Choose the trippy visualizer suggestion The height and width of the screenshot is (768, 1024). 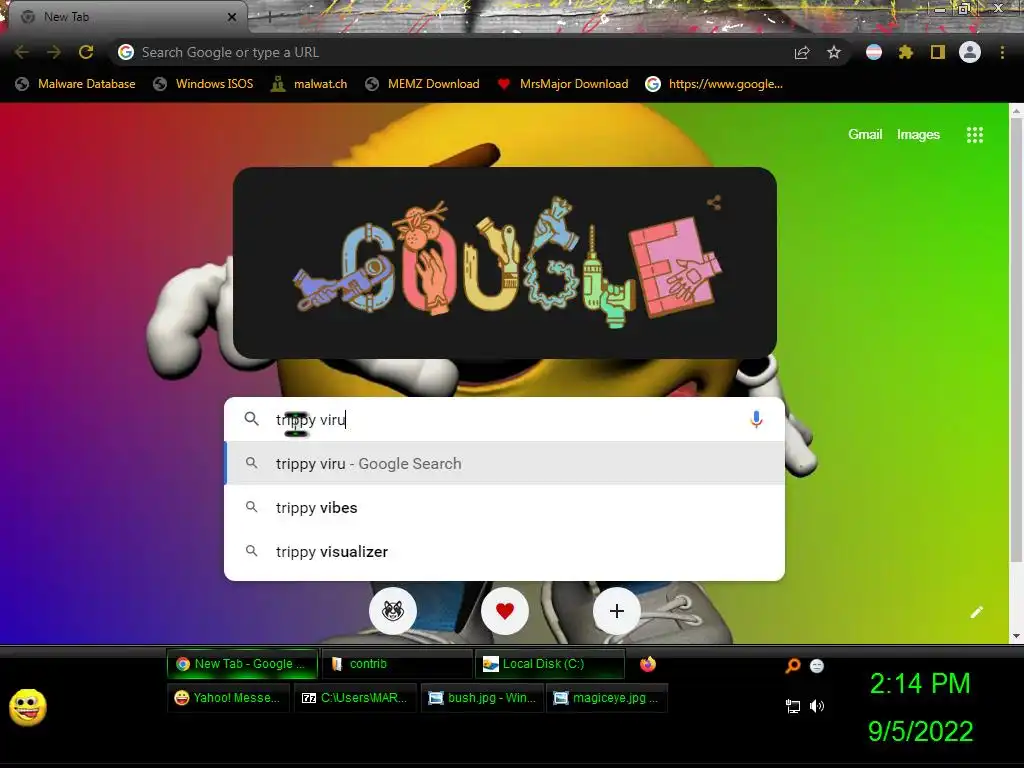[x=504, y=552]
